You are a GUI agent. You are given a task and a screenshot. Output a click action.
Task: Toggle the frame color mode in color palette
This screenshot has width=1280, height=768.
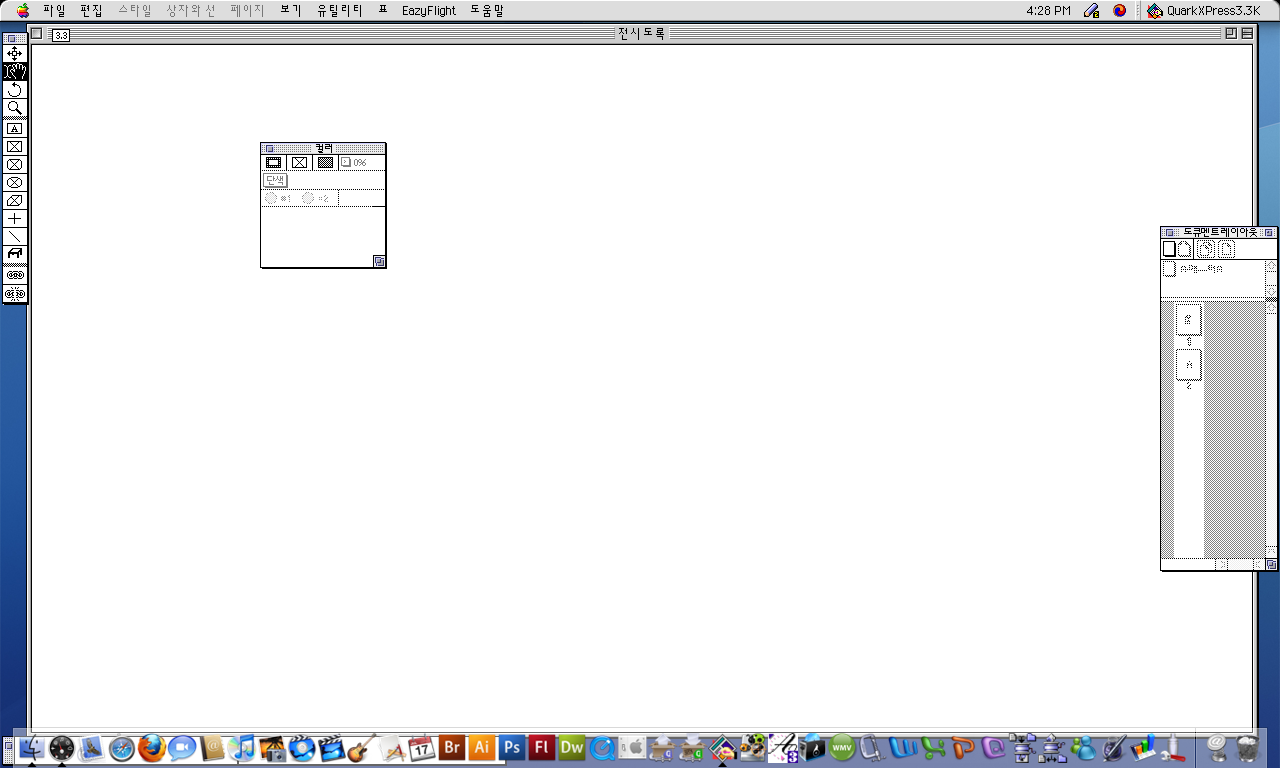point(273,162)
